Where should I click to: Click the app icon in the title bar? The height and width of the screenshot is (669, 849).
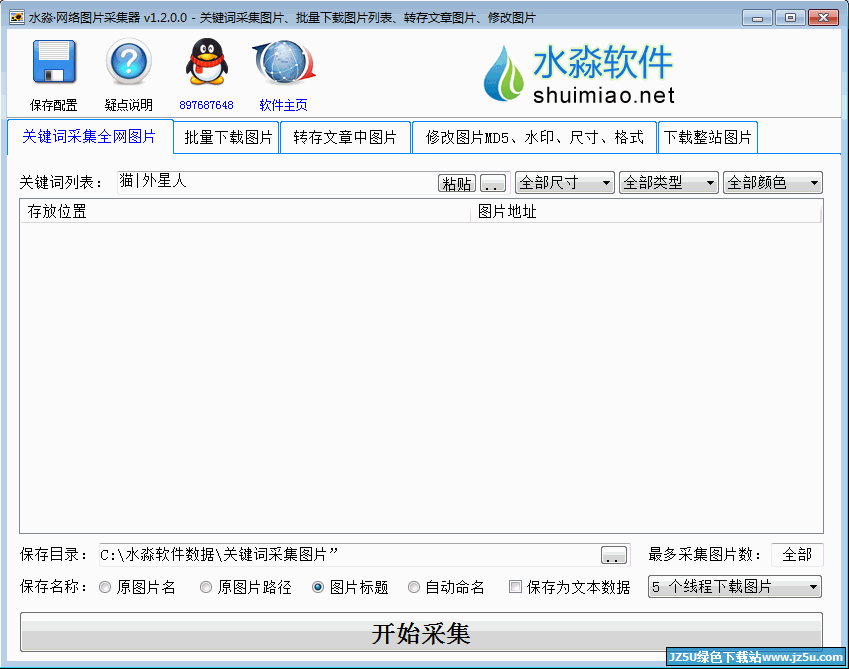(x=16, y=18)
